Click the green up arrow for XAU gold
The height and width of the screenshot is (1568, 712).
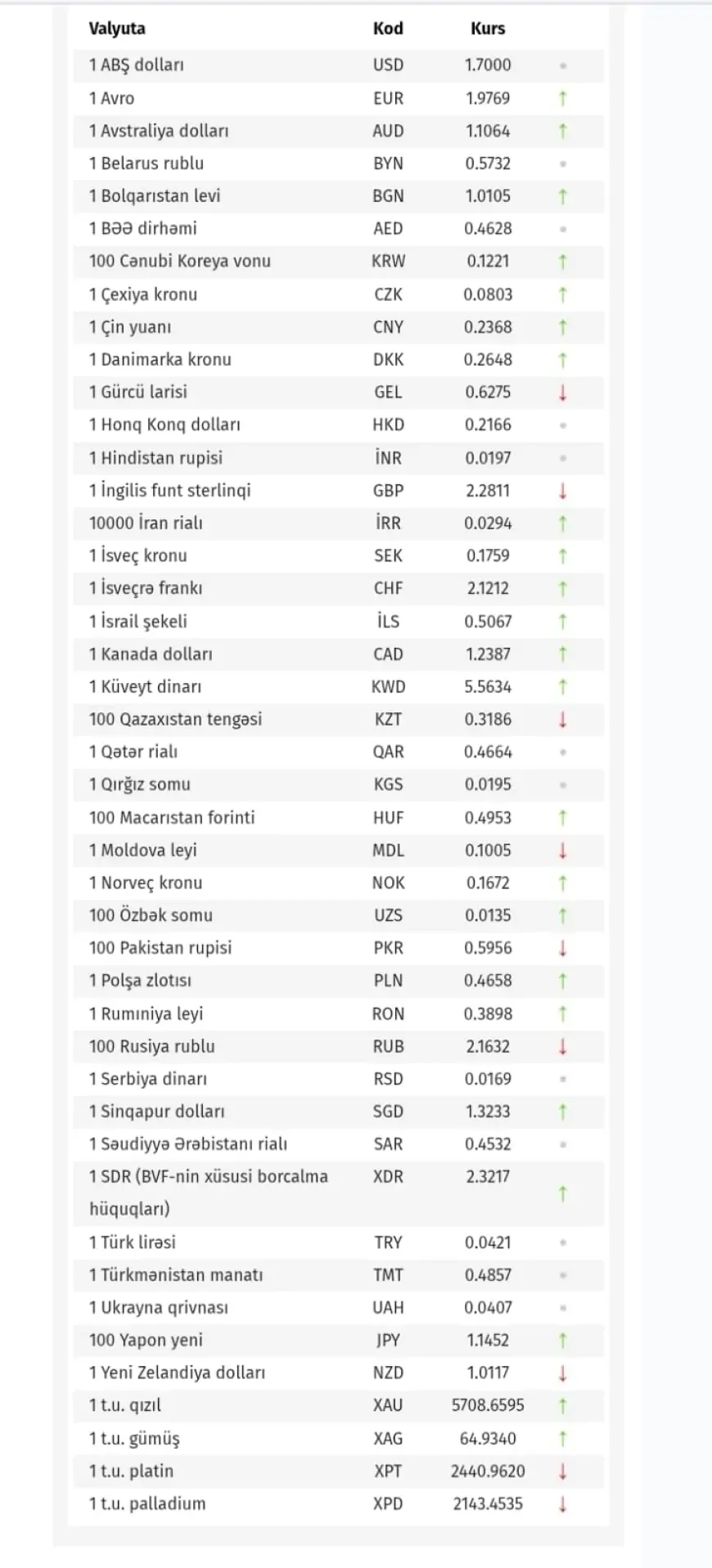pyautogui.click(x=562, y=1406)
